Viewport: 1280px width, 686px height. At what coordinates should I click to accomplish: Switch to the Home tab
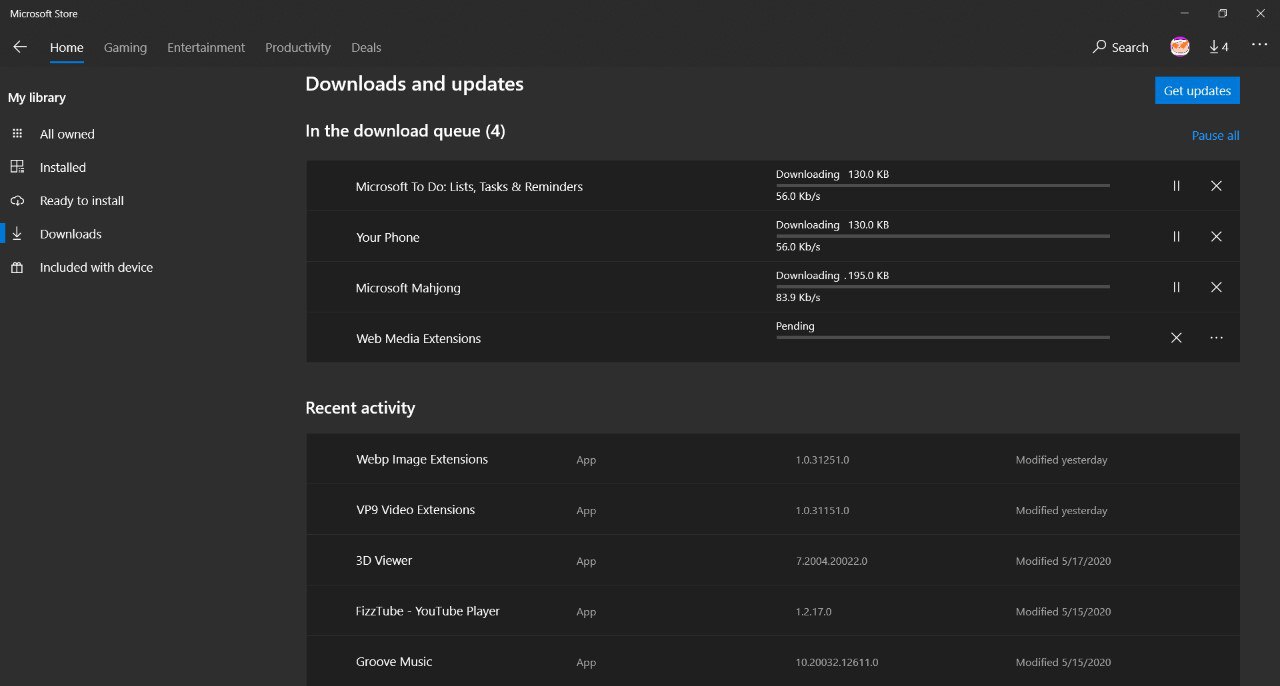pyautogui.click(x=67, y=48)
